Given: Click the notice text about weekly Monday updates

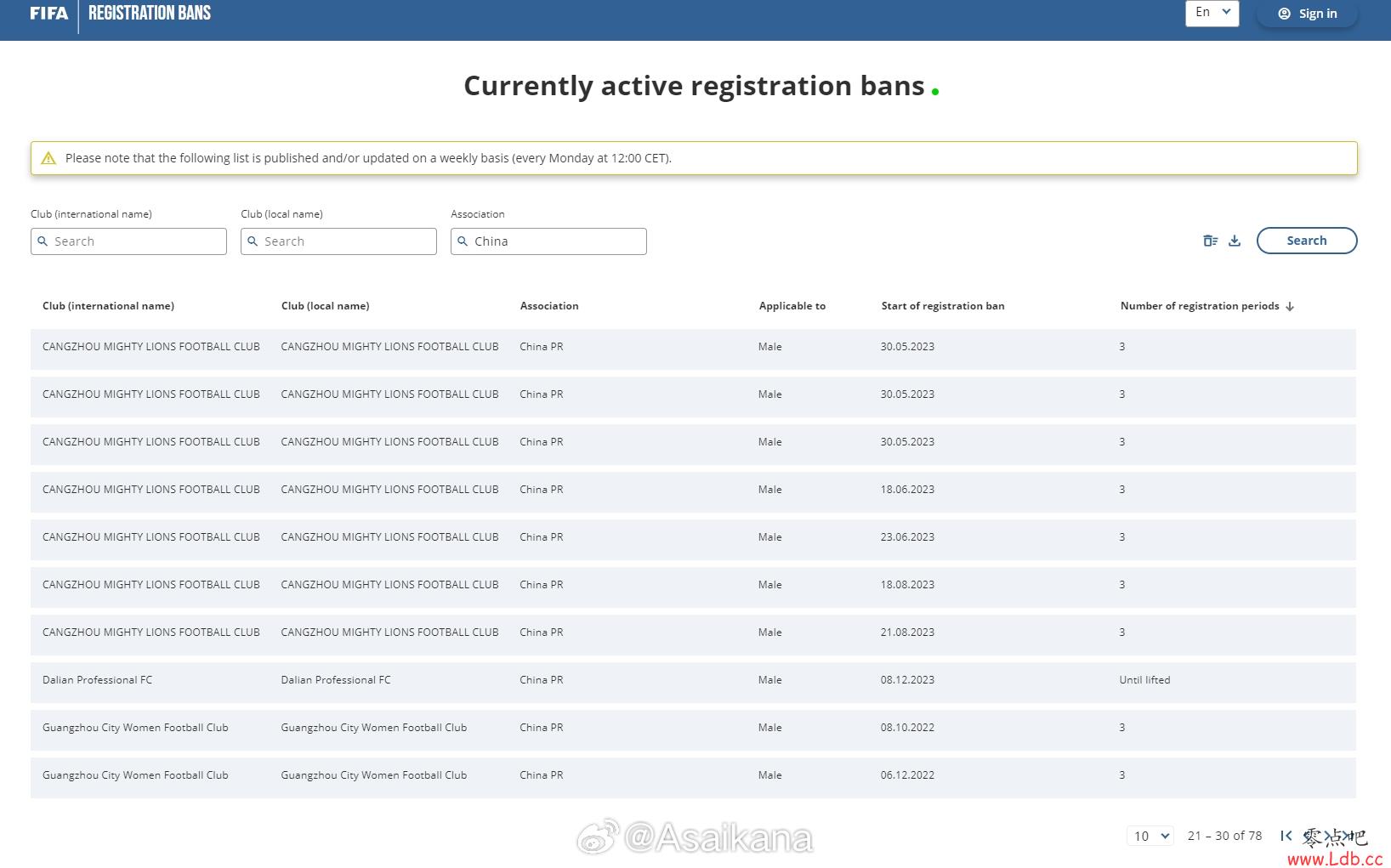Looking at the screenshot, I should tap(368, 158).
